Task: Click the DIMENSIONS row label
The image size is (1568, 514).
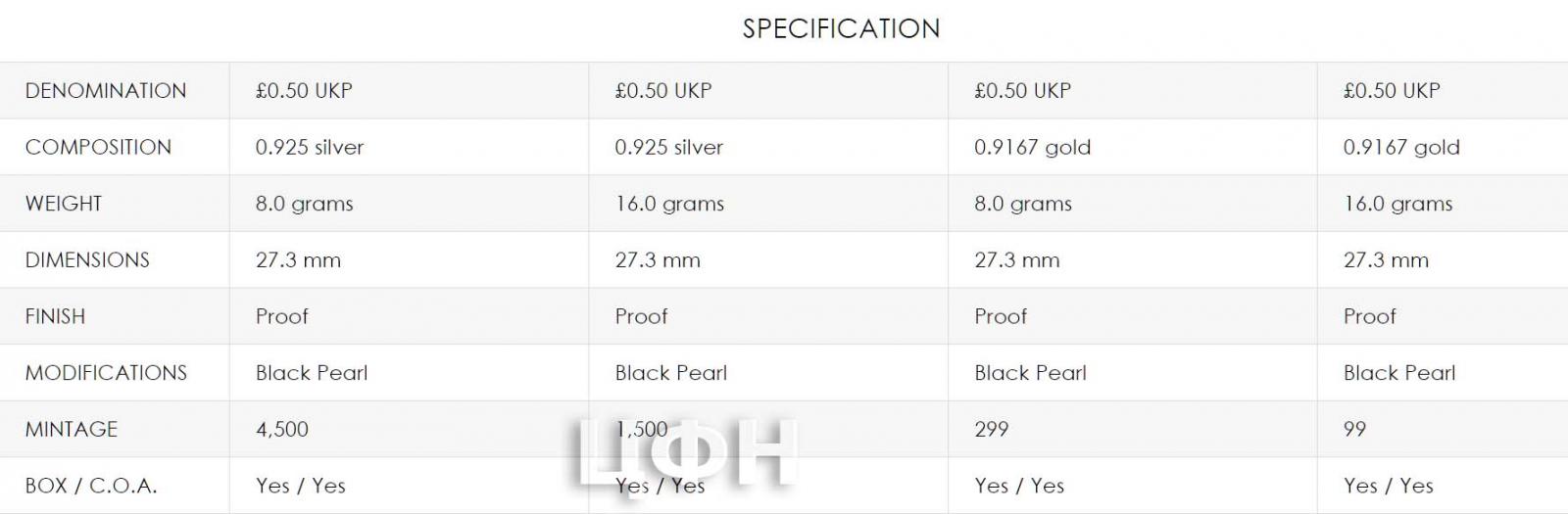Action: coord(87,260)
